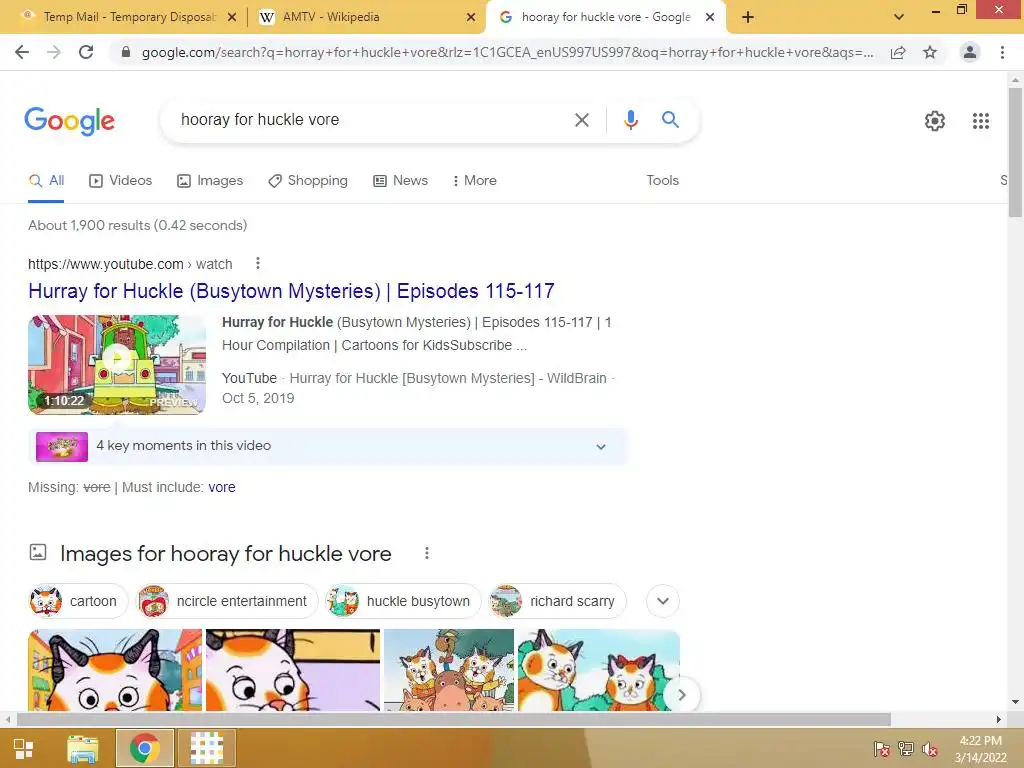This screenshot has height=768, width=1024.
Task: Show next images with arrow button
Action: click(681, 695)
